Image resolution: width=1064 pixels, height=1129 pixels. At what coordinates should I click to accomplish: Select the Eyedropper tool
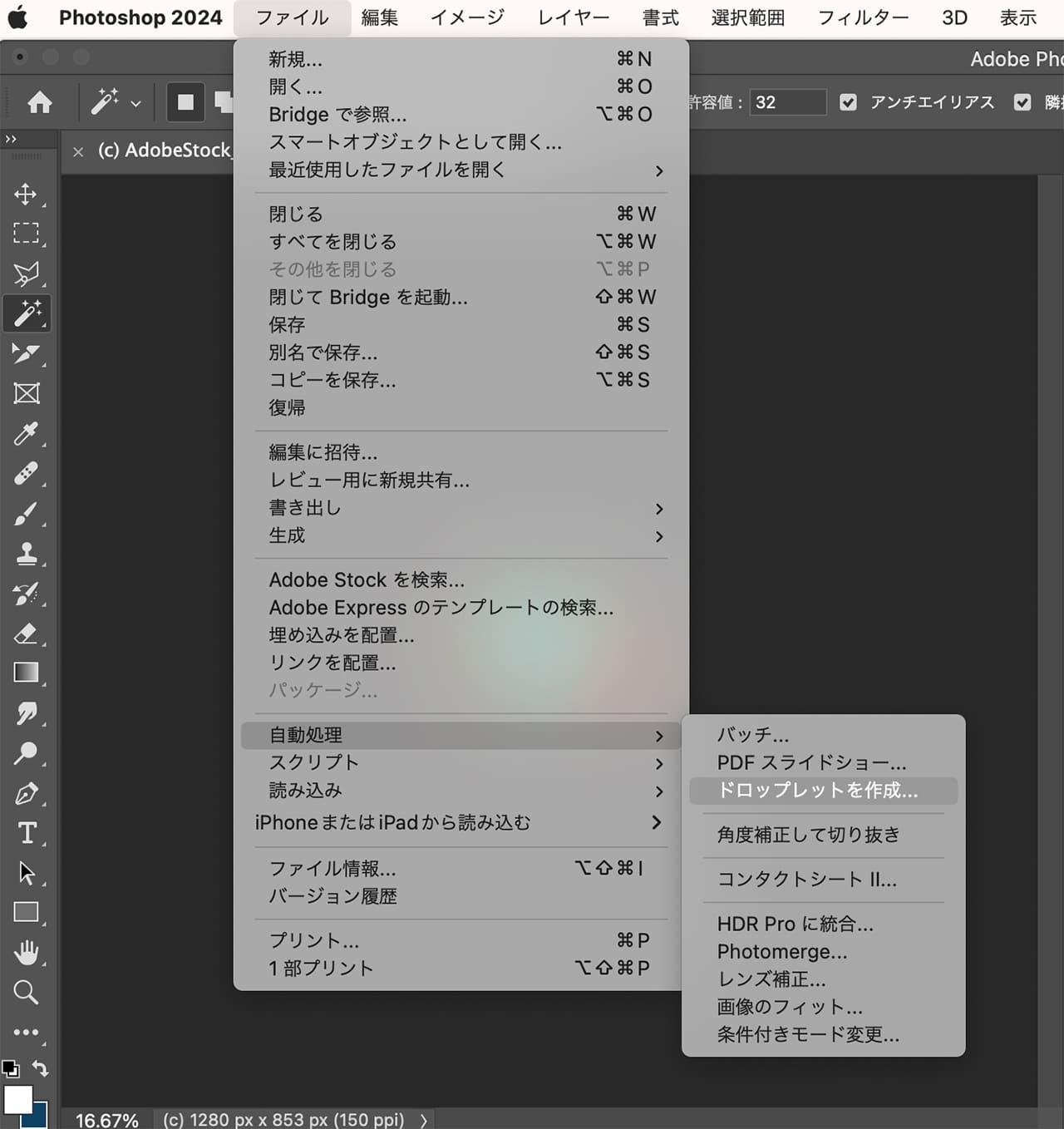pyautogui.click(x=26, y=433)
